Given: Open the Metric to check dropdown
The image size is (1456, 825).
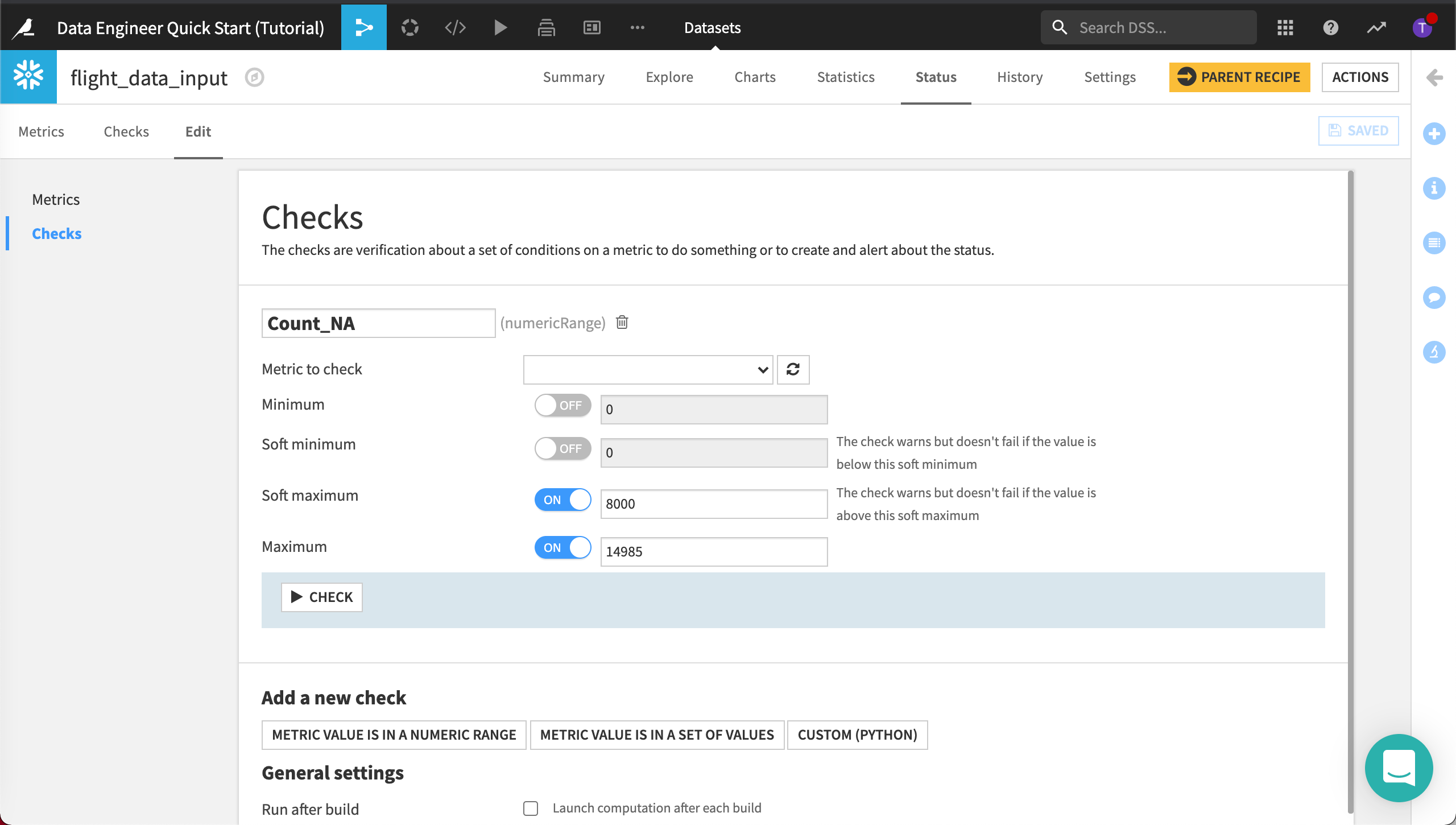Looking at the screenshot, I should point(648,370).
